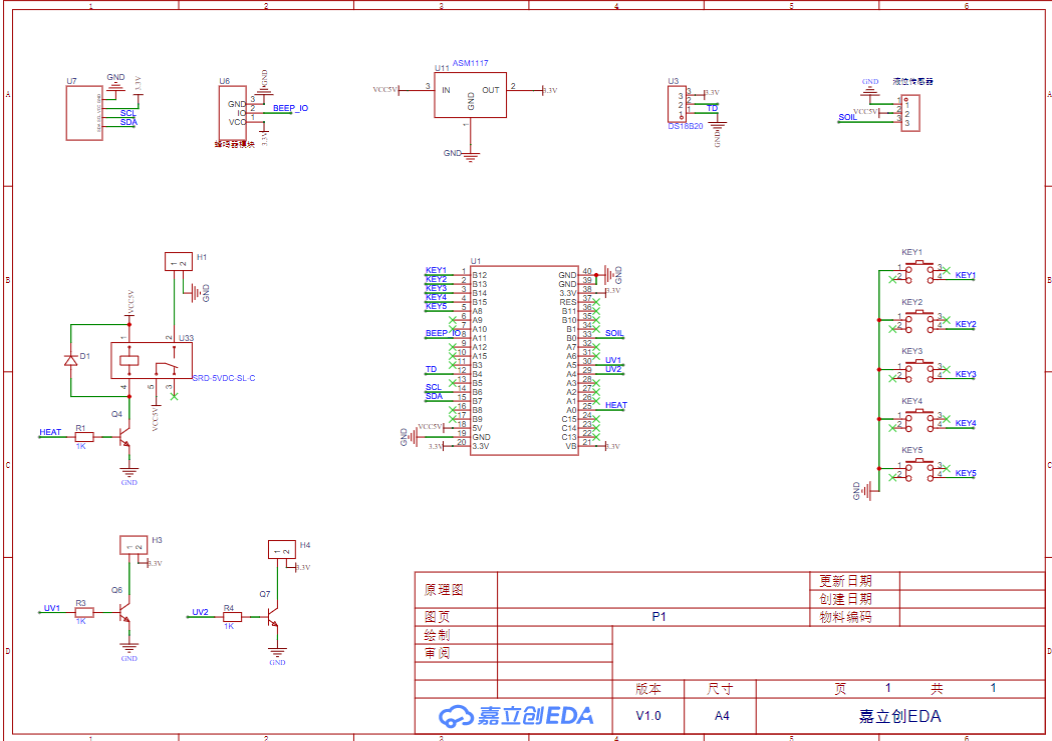Click the KEY1 net label on U1 pin 1

pyautogui.click(x=435, y=270)
